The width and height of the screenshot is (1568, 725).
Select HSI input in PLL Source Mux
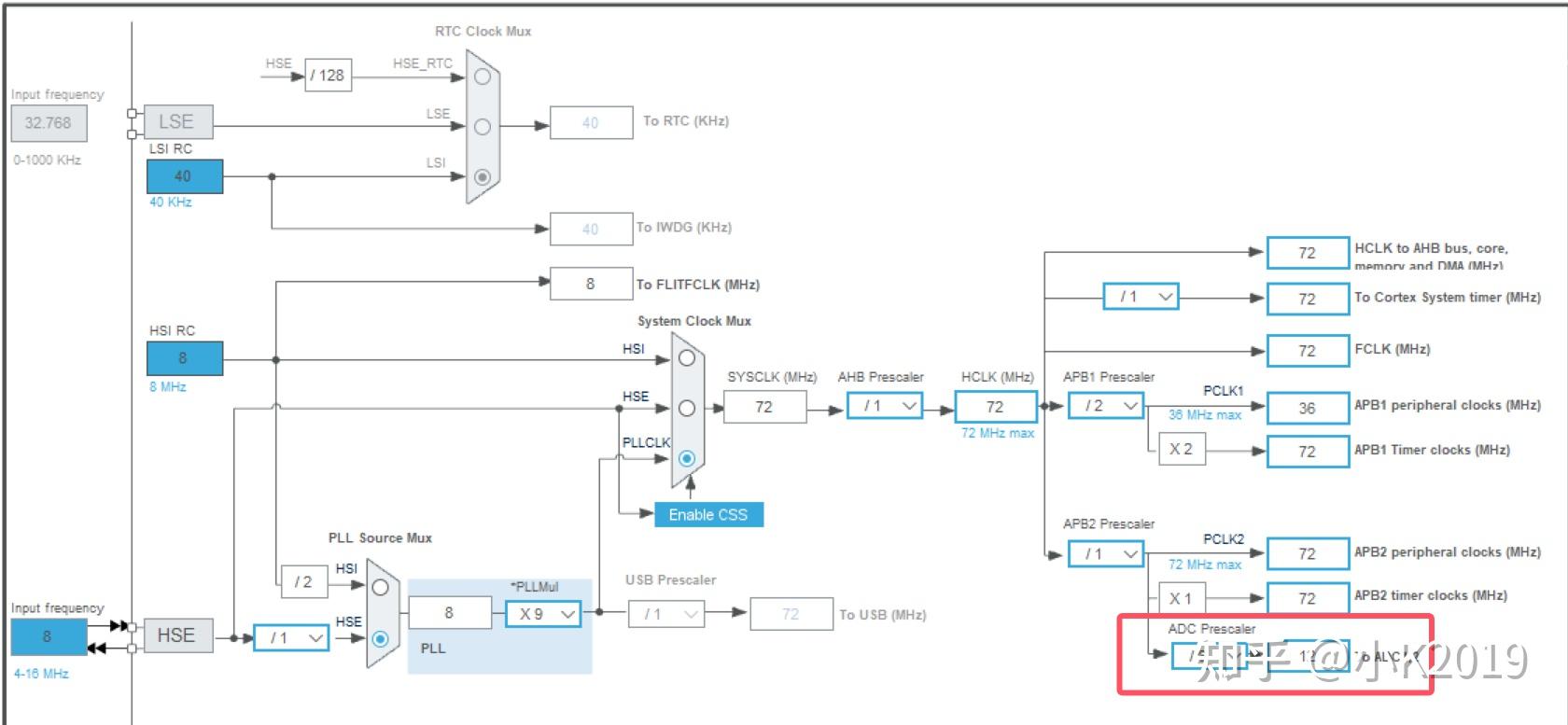pyautogui.click(x=380, y=587)
